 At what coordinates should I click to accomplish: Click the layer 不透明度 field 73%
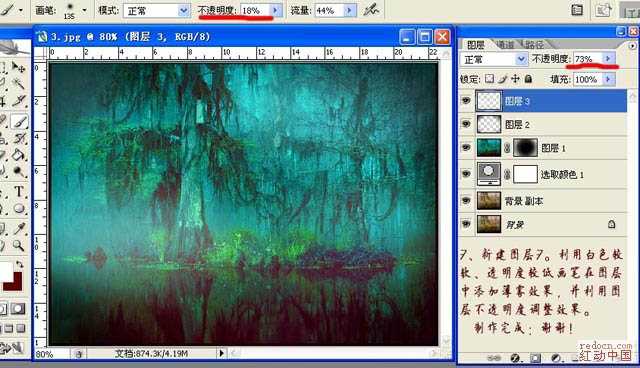[588, 59]
